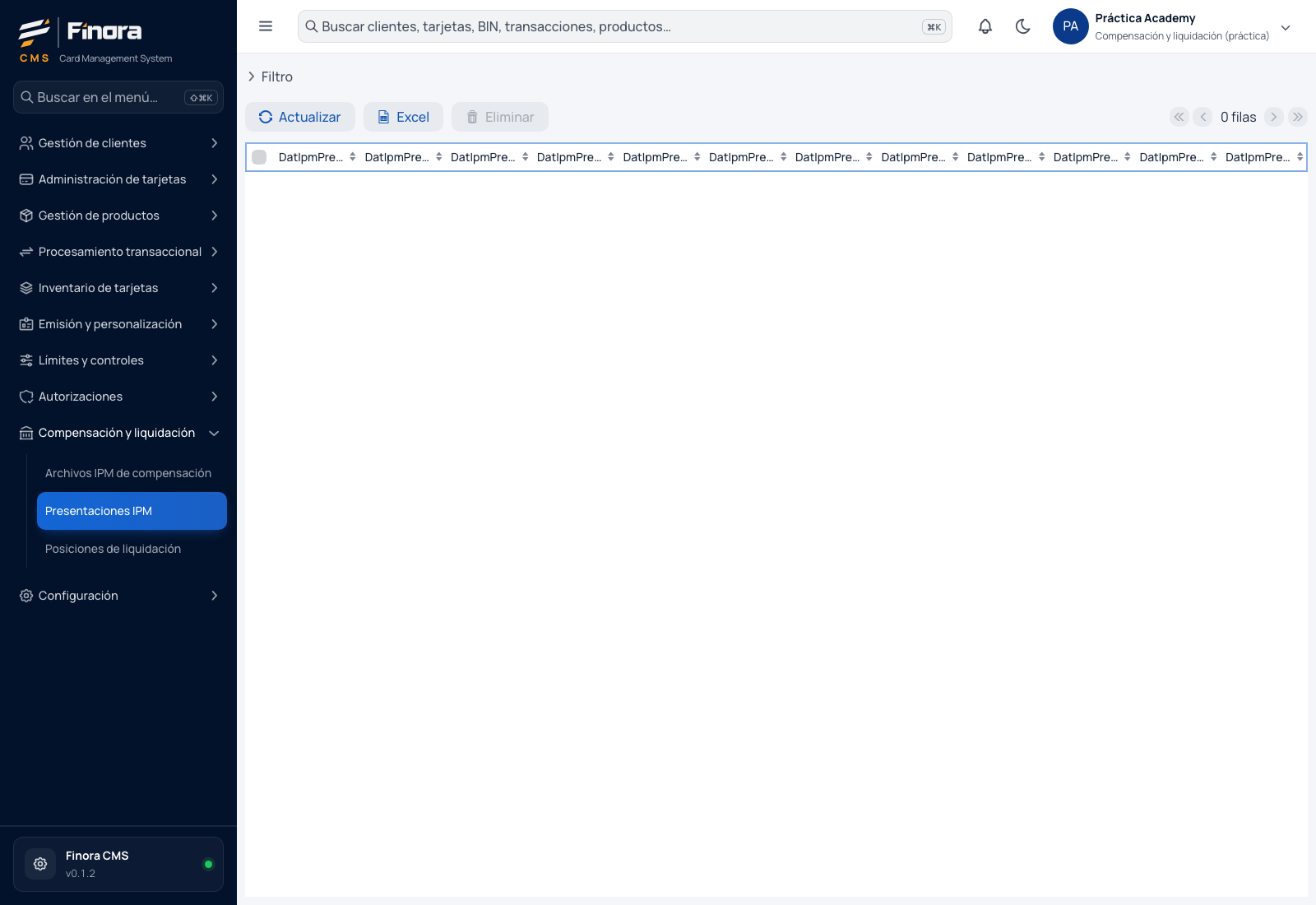Go to the previous page arrow
The height and width of the screenshot is (905, 1316).
coord(1202,117)
